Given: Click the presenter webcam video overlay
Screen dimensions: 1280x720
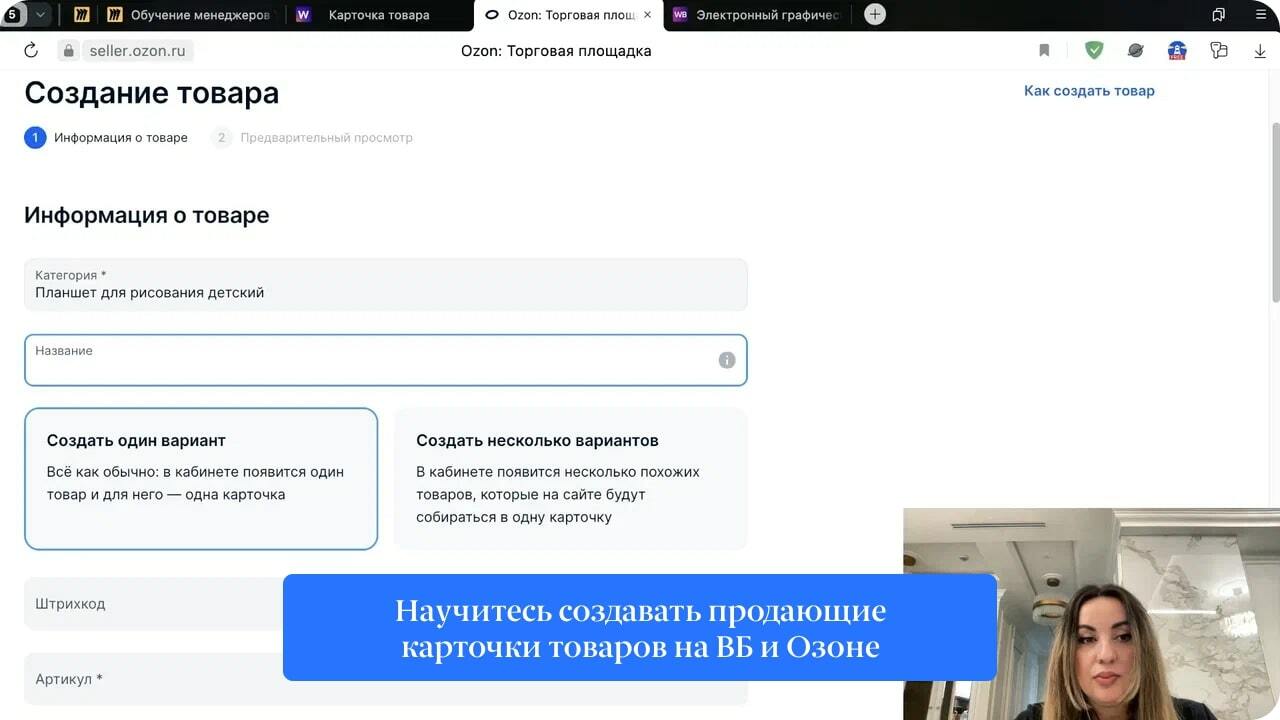Looking at the screenshot, I should [x=1091, y=614].
